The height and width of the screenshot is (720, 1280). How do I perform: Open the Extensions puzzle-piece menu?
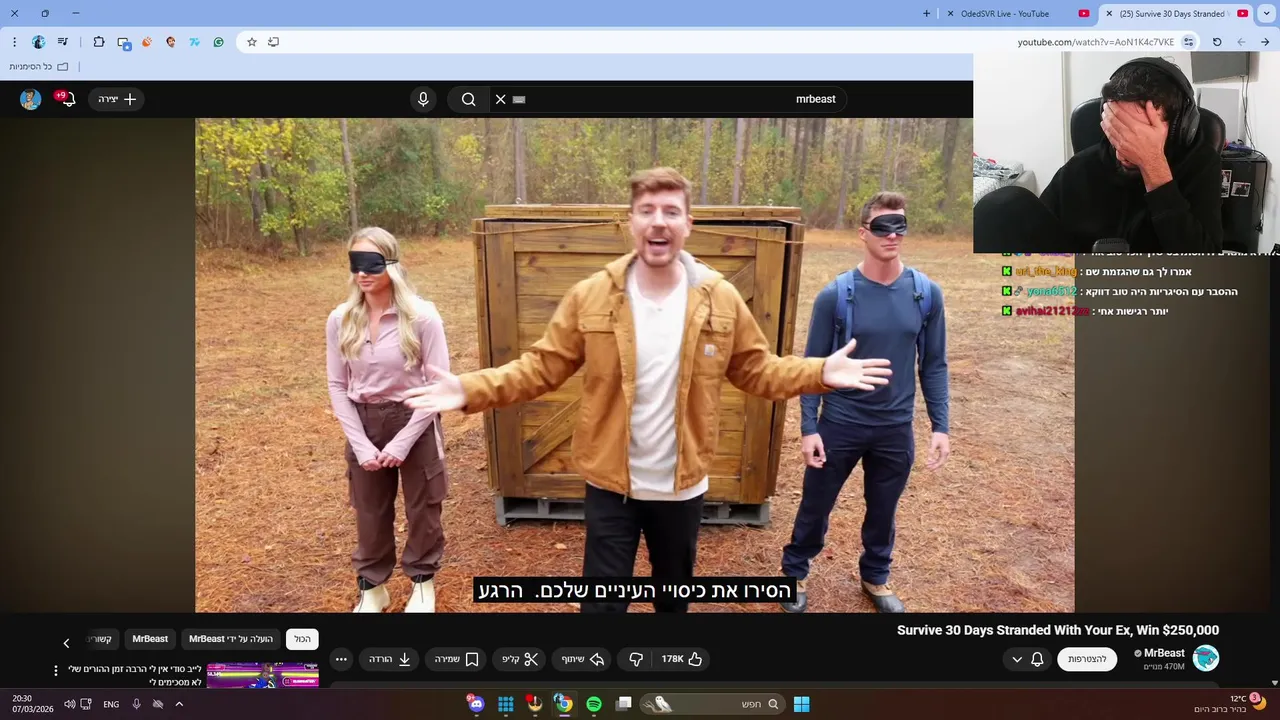pyautogui.click(x=99, y=42)
